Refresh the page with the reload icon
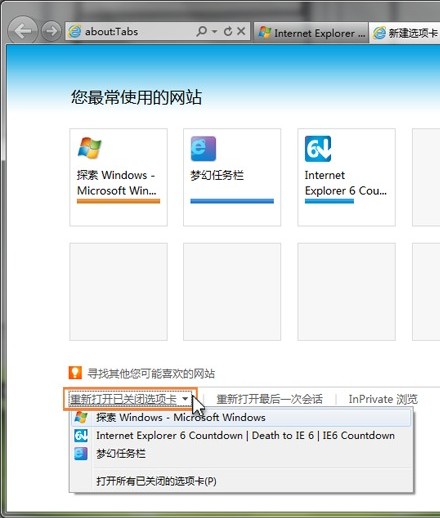440x518 pixels. [x=228, y=31]
